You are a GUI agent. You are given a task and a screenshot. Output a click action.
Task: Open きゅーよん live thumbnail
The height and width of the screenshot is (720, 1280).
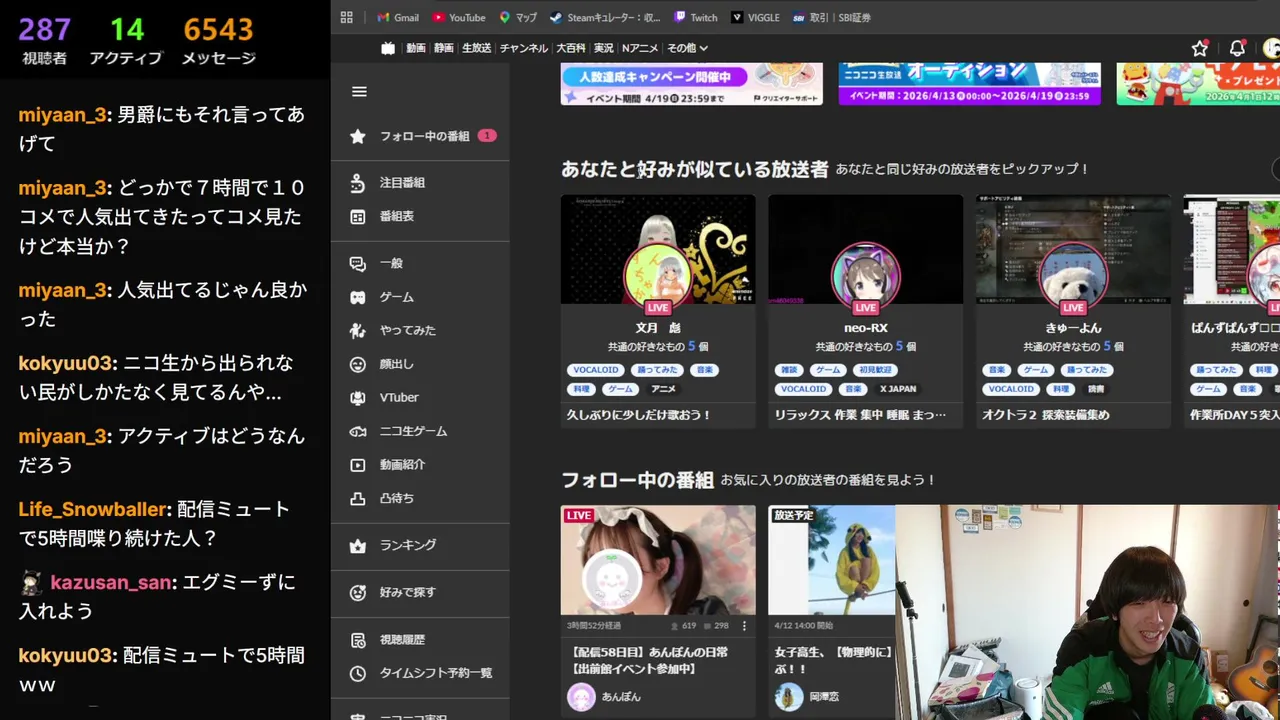(x=1074, y=249)
